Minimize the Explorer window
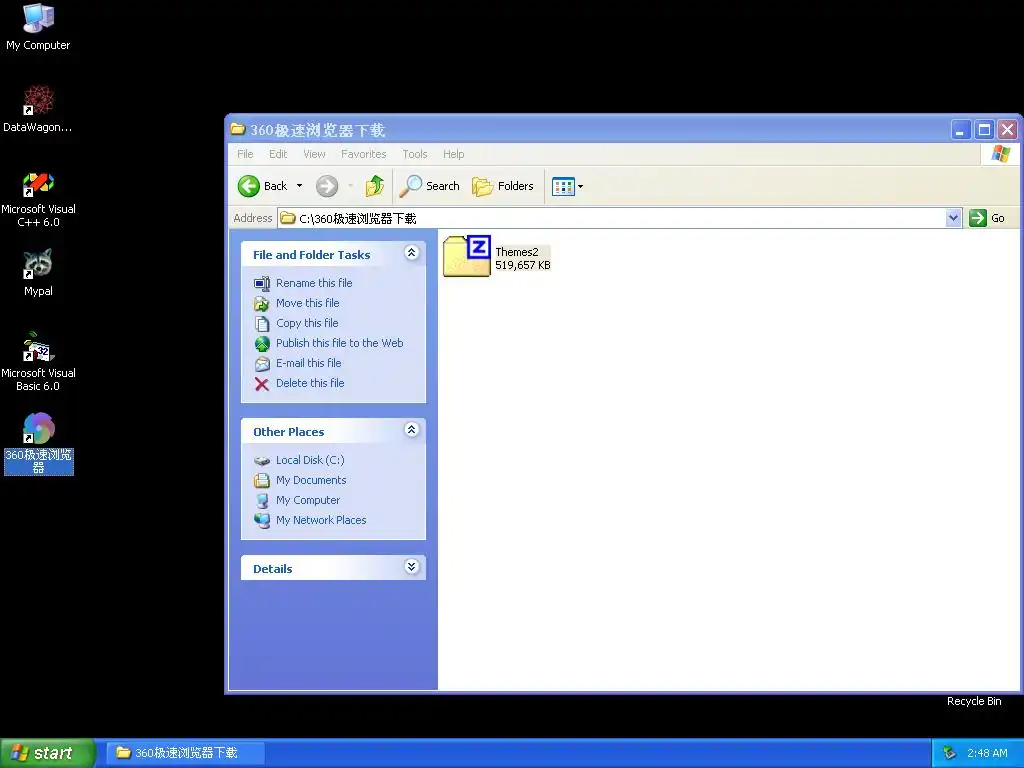1024x768 pixels. click(960, 130)
